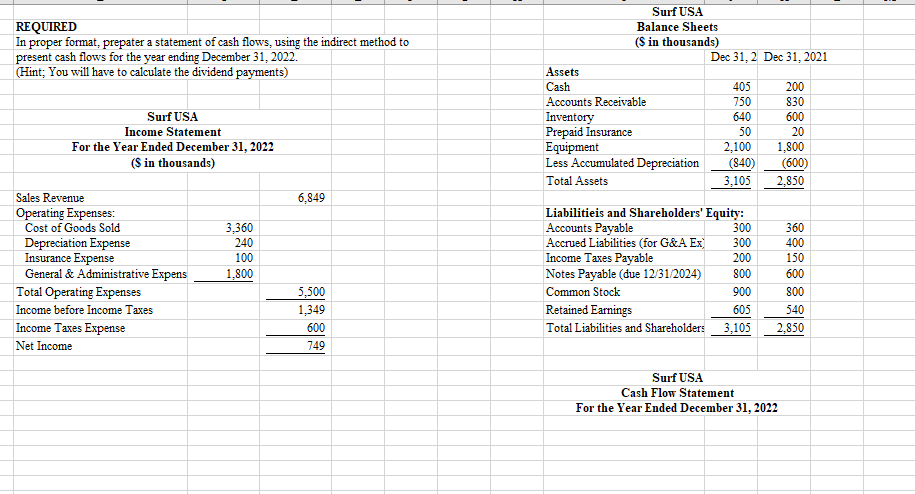Select the 605 retained earnings value
The height and width of the screenshot is (494, 915).
742,311
